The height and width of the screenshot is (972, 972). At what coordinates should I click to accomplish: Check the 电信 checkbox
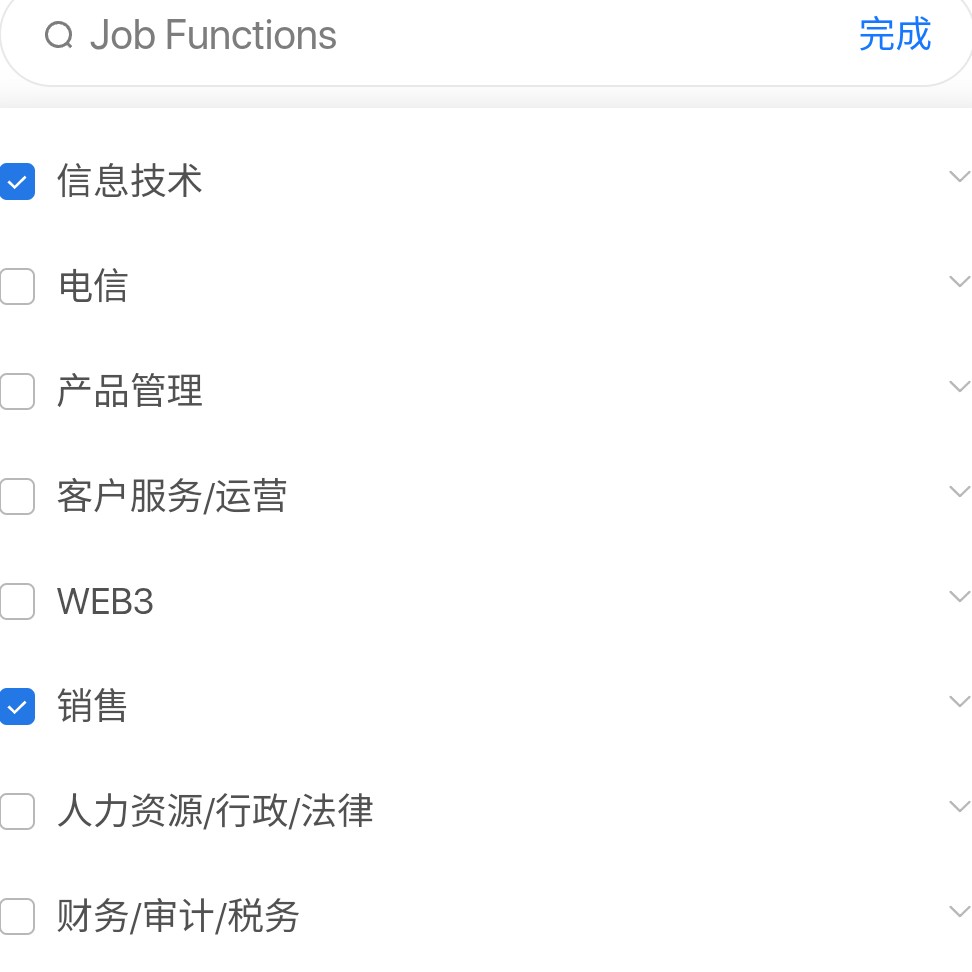click(17, 286)
